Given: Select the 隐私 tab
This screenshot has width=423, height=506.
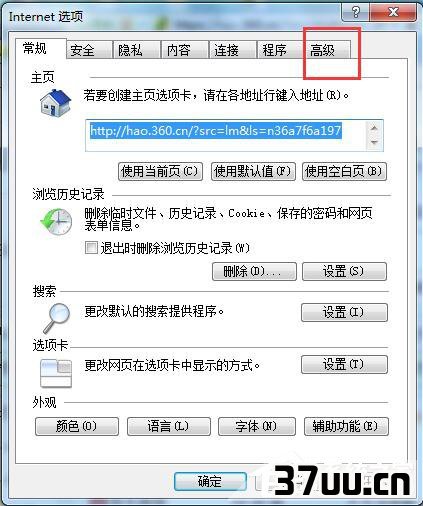Looking at the screenshot, I should (137, 50).
